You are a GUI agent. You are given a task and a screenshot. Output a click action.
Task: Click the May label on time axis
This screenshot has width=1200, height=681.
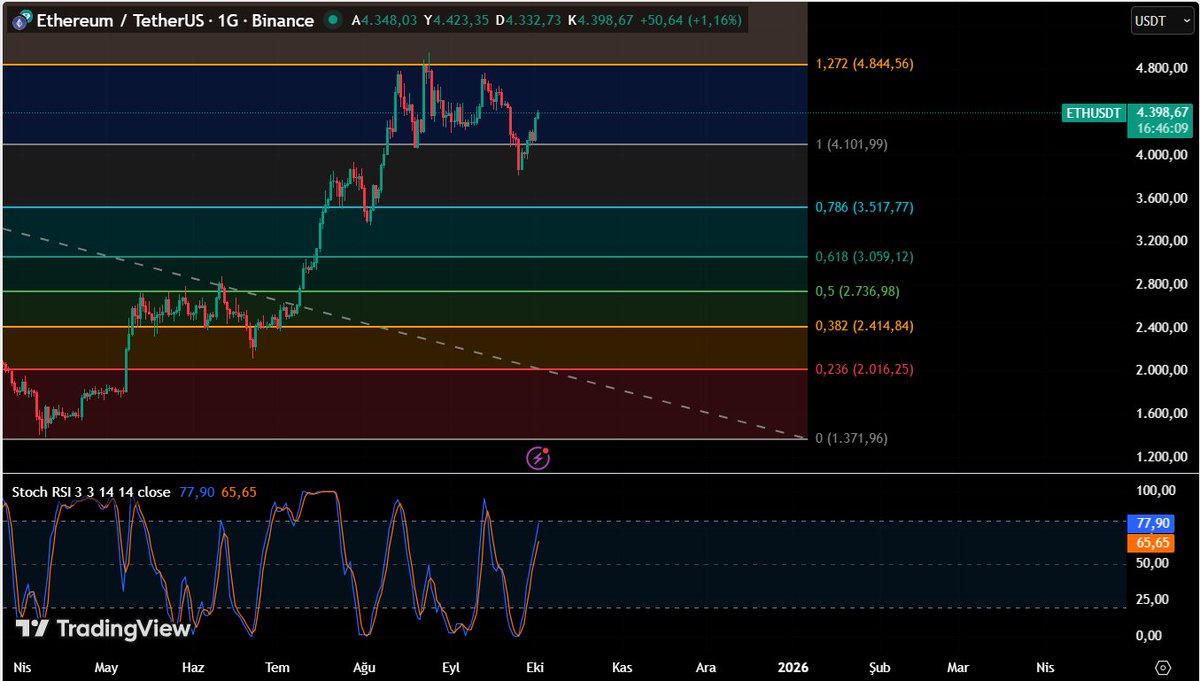[x=107, y=667]
